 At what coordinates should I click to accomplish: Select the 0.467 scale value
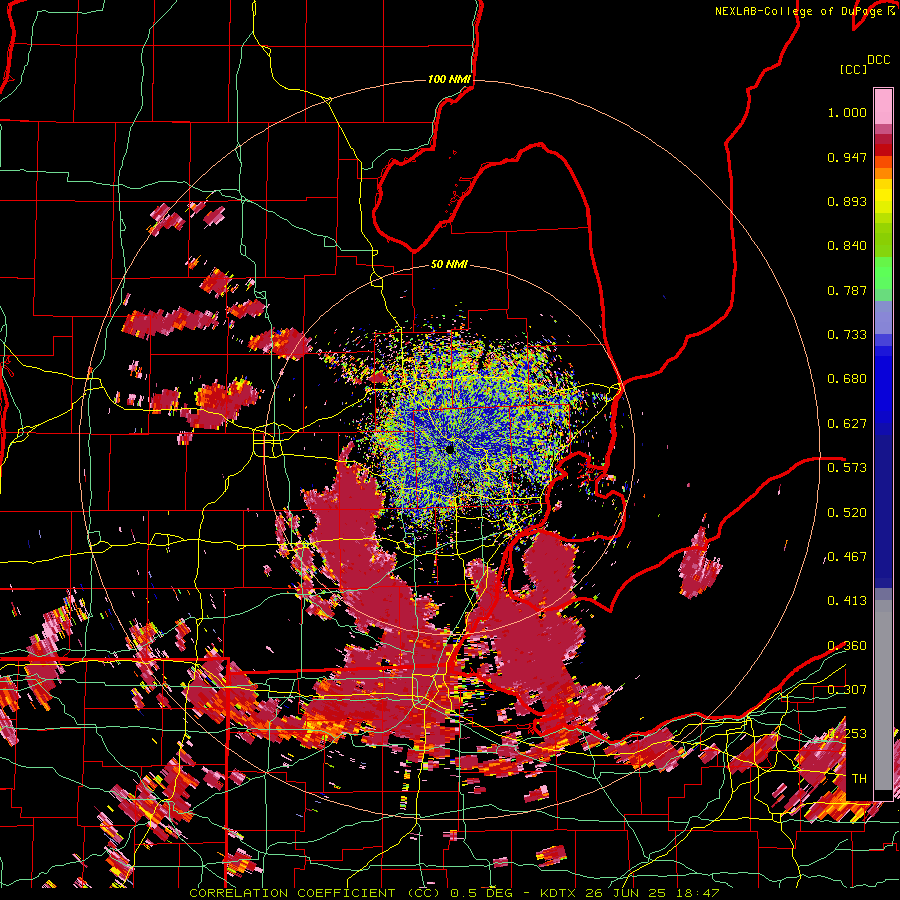(847, 557)
